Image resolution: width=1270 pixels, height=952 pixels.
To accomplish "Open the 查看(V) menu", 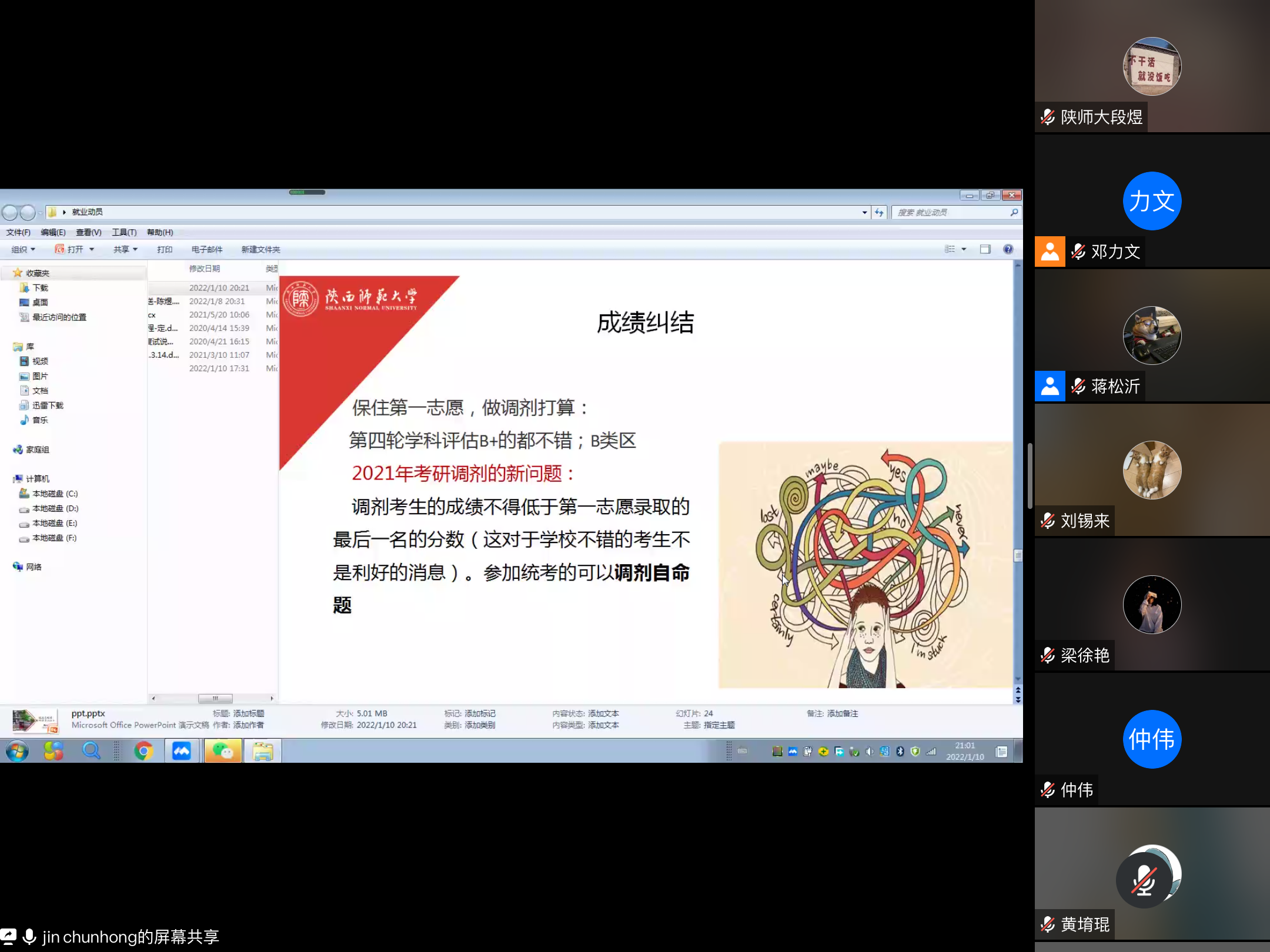I will (x=88, y=232).
